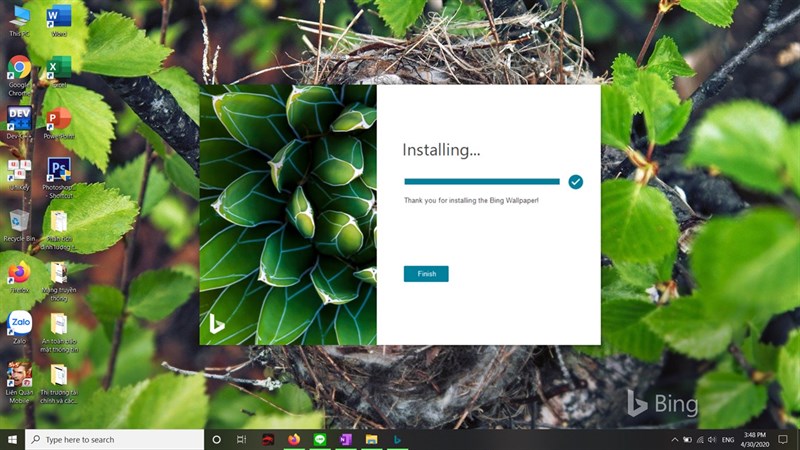
Task: Click the battery icon in system tray
Action: pos(687,439)
